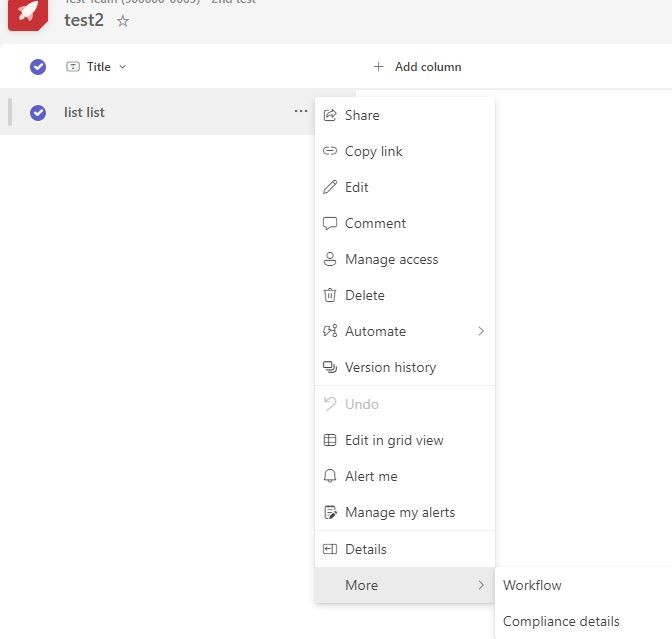The width and height of the screenshot is (672, 639).
Task: Click the Delete trash can icon
Action: tap(330, 295)
